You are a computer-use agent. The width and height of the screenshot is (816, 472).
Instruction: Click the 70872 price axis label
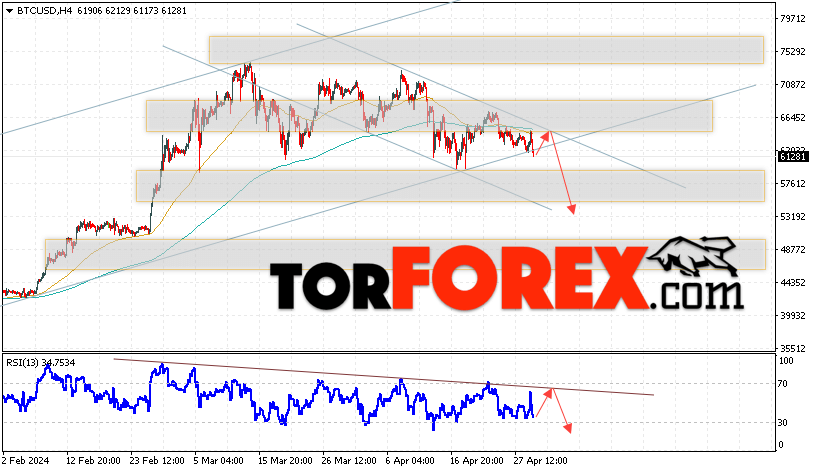point(793,84)
